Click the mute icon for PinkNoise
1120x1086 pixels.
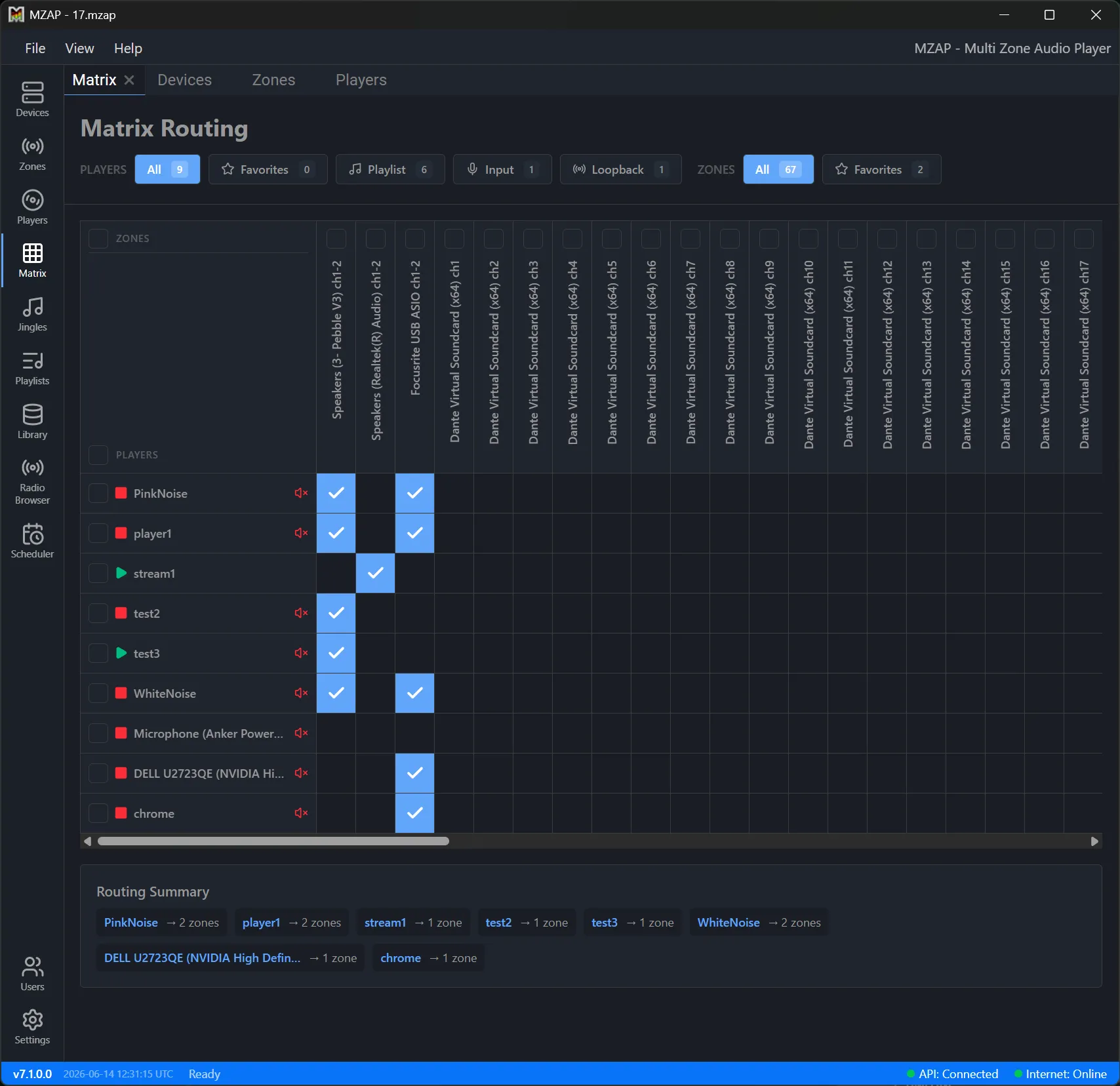tap(301, 493)
